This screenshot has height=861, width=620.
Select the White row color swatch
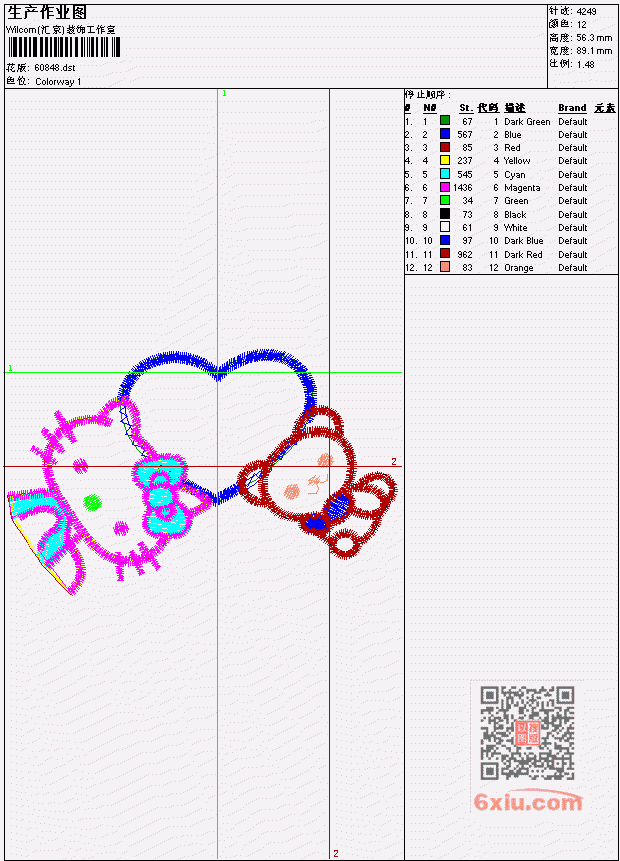tap(445, 227)
